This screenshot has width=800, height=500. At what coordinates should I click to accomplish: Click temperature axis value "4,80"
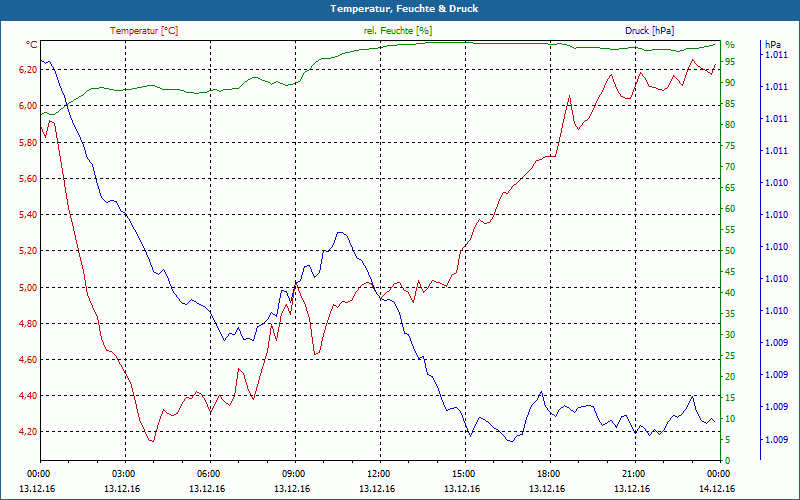[x=28, y=323]
